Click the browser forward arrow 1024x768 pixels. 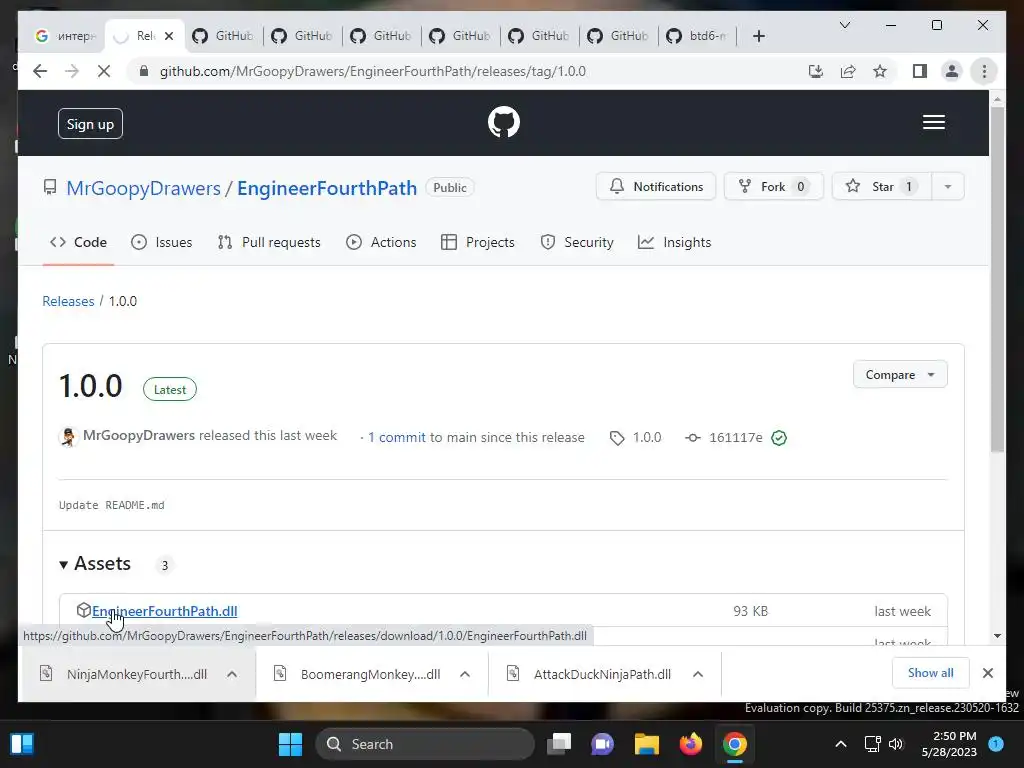click(72, 71)
